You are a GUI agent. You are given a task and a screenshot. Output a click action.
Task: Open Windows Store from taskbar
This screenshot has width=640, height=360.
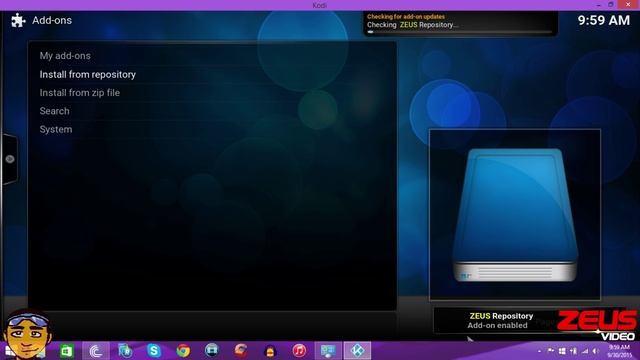[x=67, y=351]
